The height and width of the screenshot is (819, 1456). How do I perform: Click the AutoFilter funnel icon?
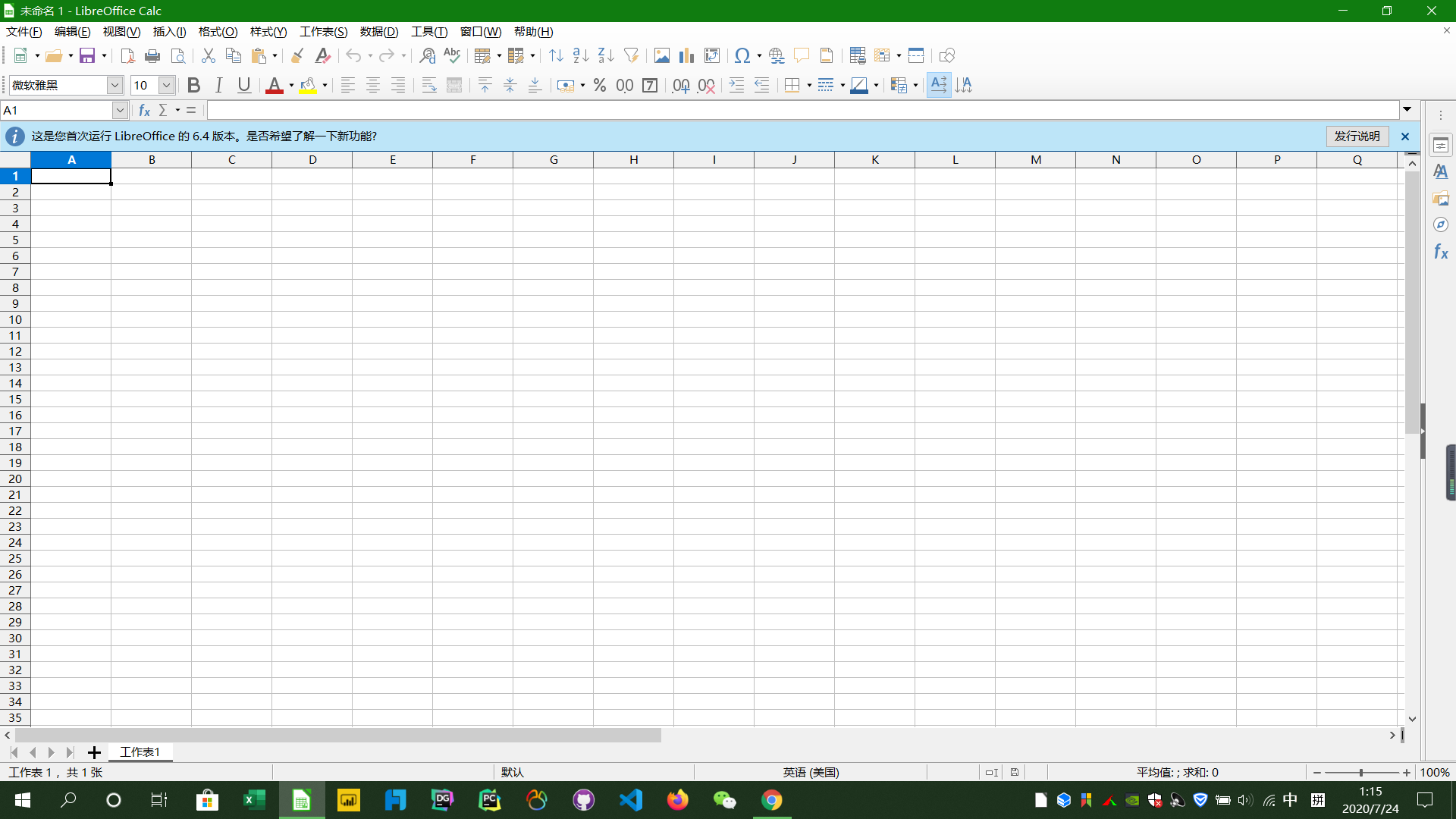click(x=631, y=55)
